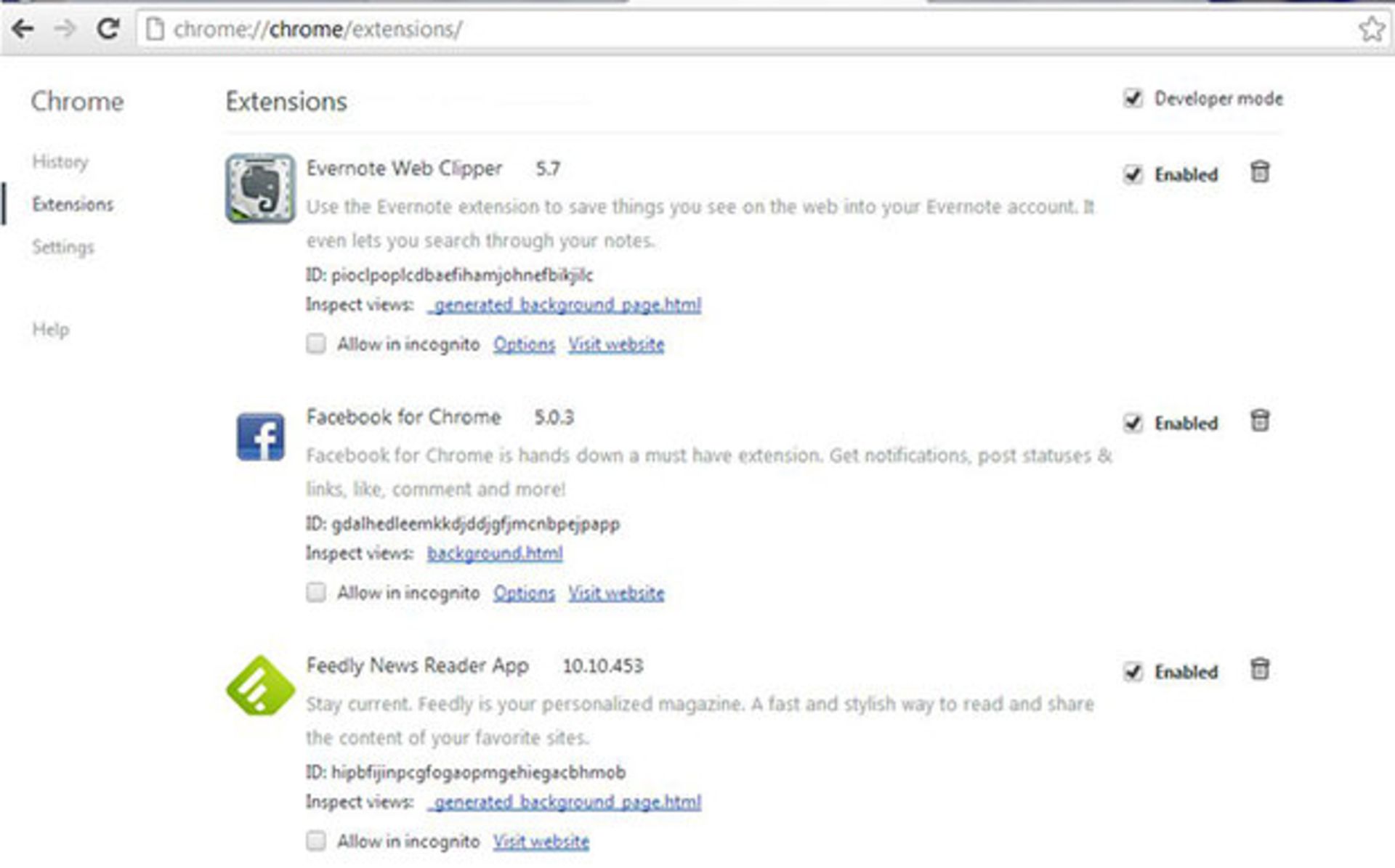Disable the Evernote Web Clipper Enabled checkbox
Viewport: 1395px width, 868px height.
click(1133, 174)
